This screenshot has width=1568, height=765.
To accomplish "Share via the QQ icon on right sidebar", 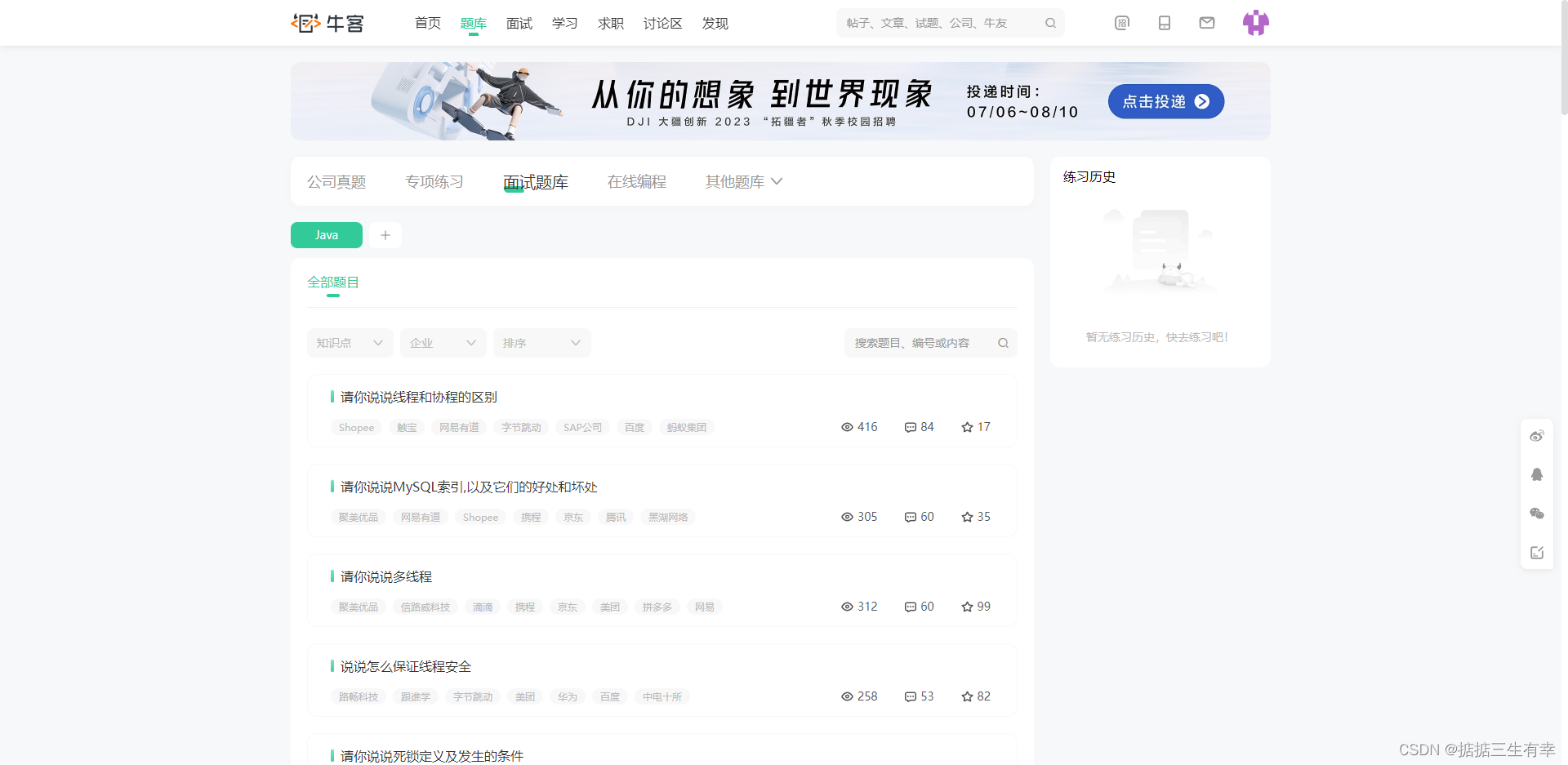I will [x=1537, y=474].
